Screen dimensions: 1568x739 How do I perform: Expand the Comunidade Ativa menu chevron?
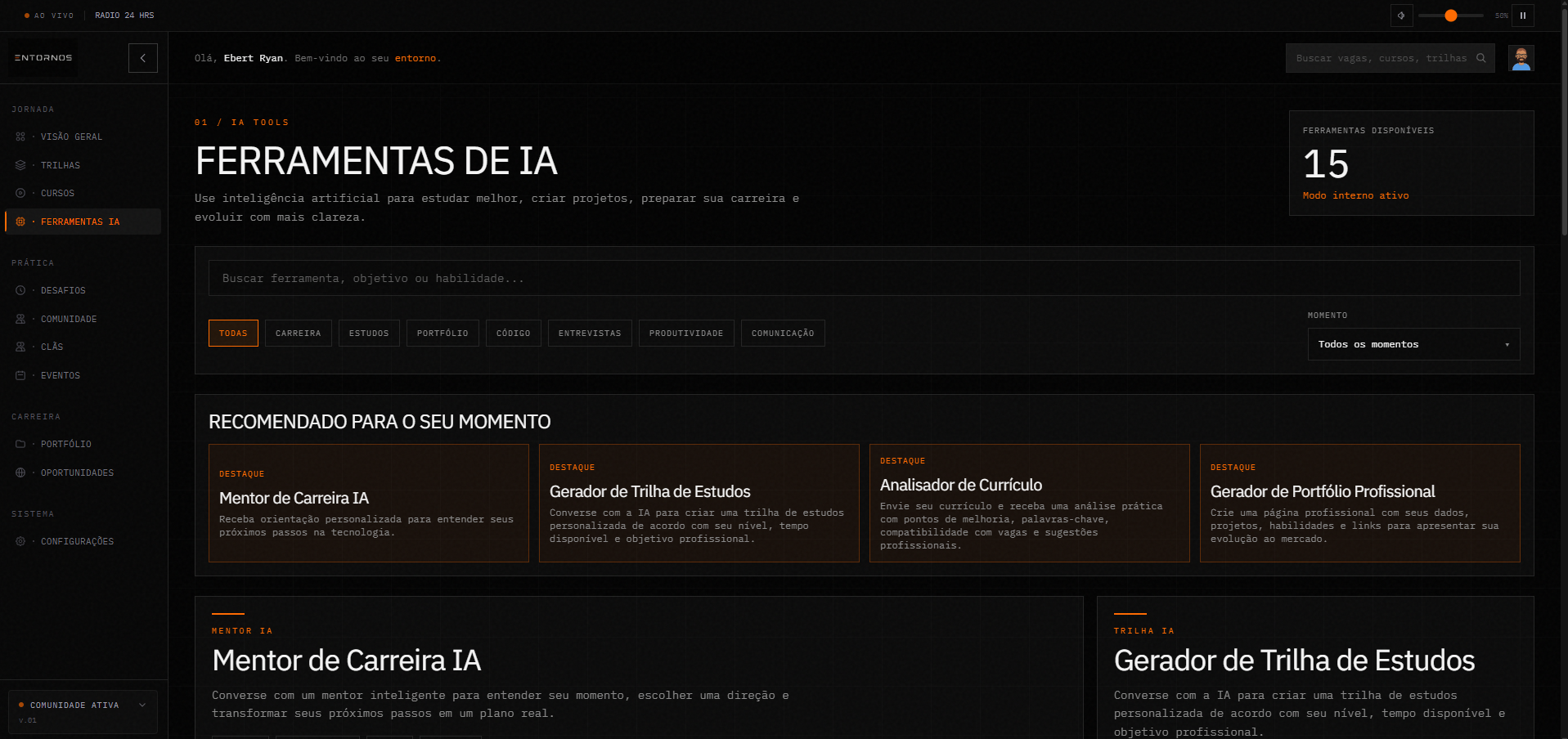(142, 705)
